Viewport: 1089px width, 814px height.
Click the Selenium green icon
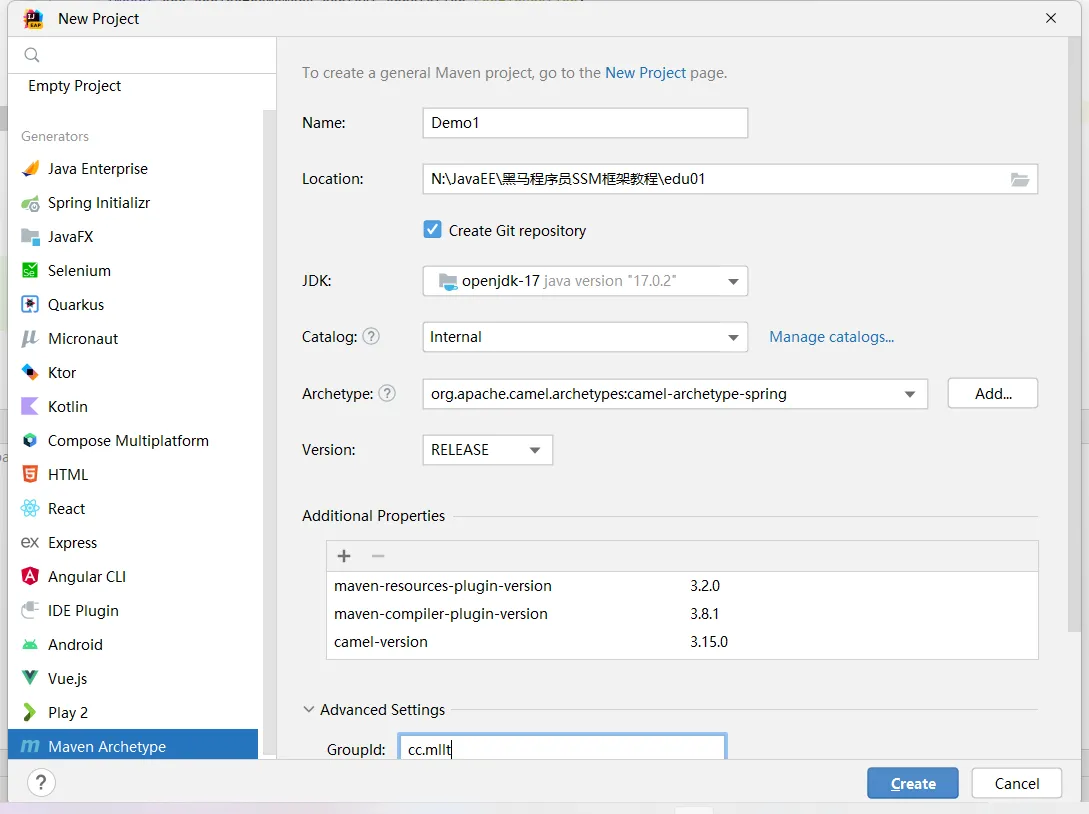coord(30,271)
